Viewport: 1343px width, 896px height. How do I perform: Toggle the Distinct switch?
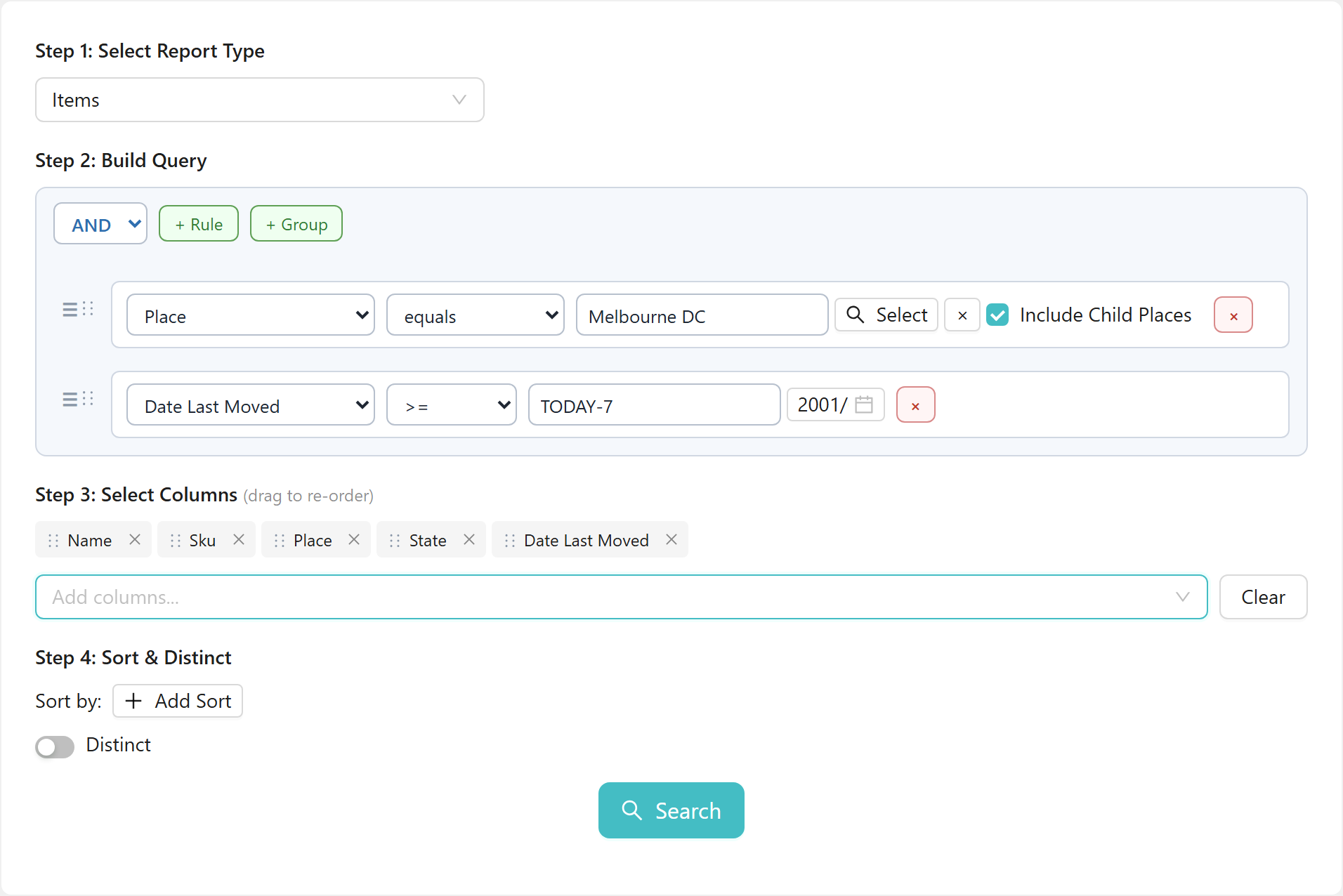pyautogui.click(x=55, y=746)
